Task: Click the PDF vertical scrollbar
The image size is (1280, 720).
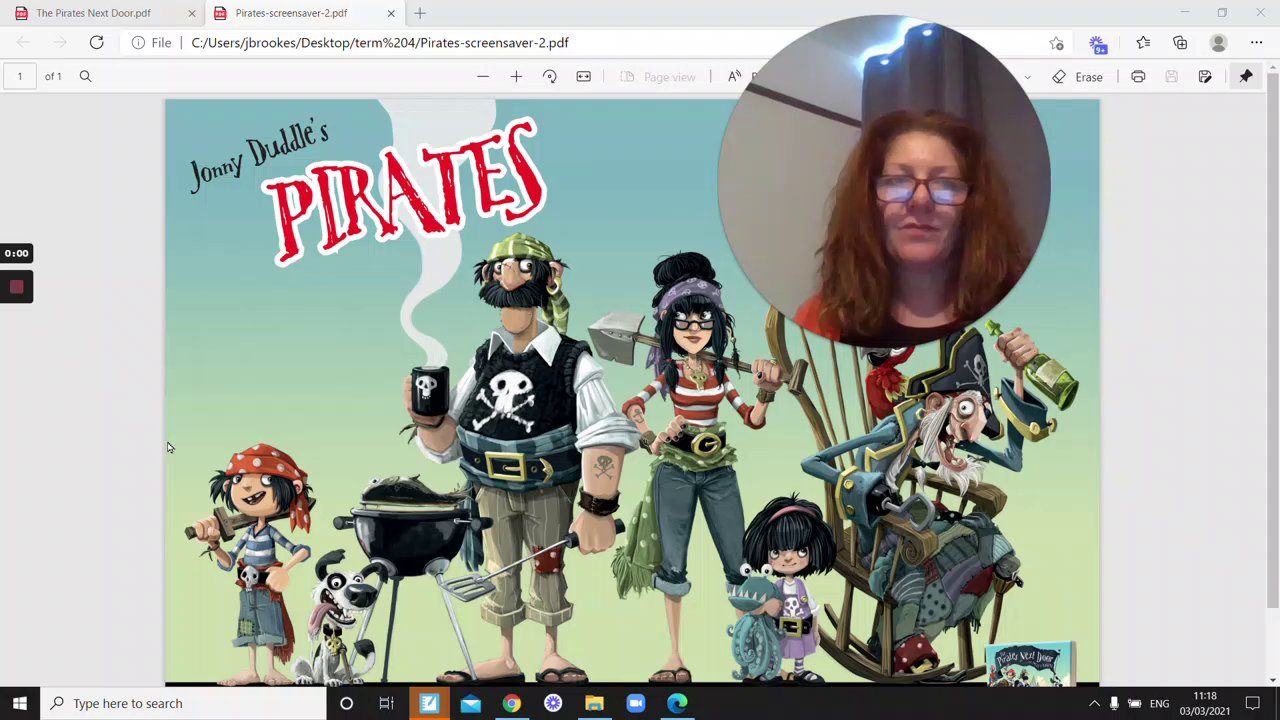Action: [x=1272, y=340]
